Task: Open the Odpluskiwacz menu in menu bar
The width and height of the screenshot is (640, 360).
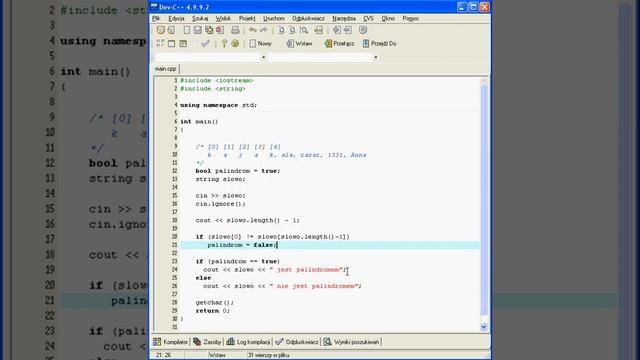Action: click(308, 18)
